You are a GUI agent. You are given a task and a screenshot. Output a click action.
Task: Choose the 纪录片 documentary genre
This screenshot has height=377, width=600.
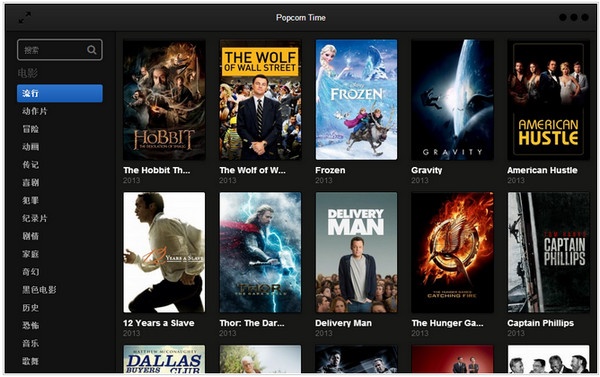(34, 219)
